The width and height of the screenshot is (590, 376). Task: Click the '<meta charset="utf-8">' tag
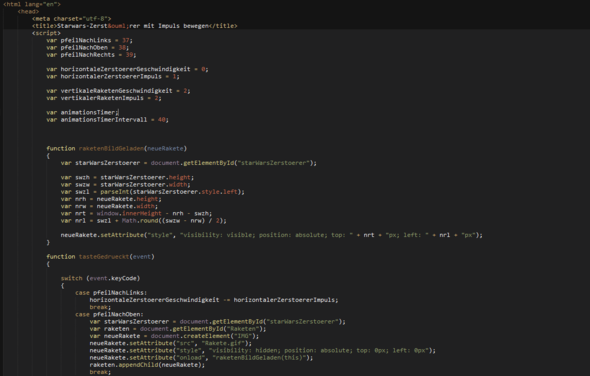tap(71, 19)
